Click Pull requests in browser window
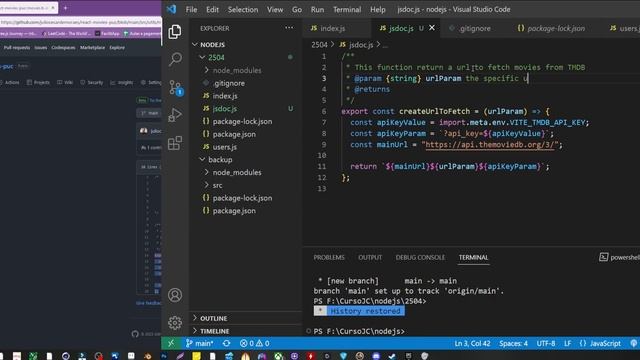 (17, 48)
